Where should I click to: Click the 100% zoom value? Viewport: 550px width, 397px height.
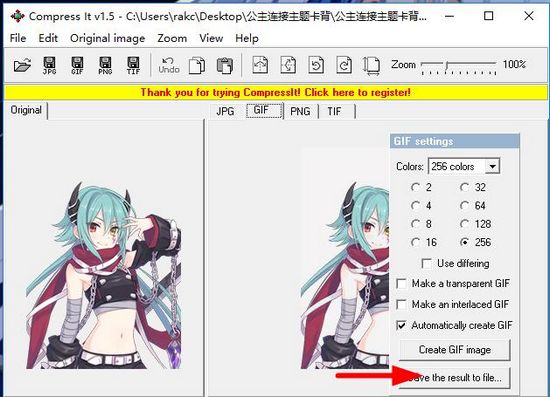coord(514,65)
